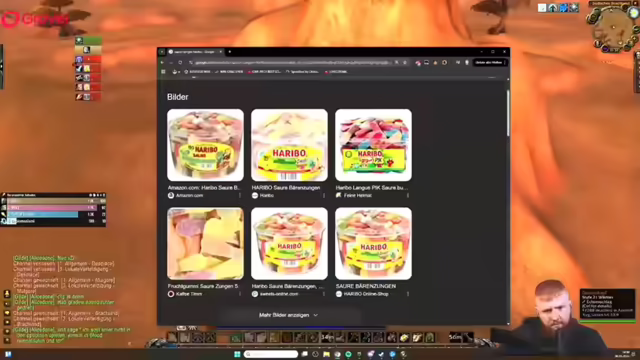Open the HARIBO Online-Shop Saure Bärenzungen thumbnail
The width and height of the screenshot is (640, 360).
coord(373,244)
